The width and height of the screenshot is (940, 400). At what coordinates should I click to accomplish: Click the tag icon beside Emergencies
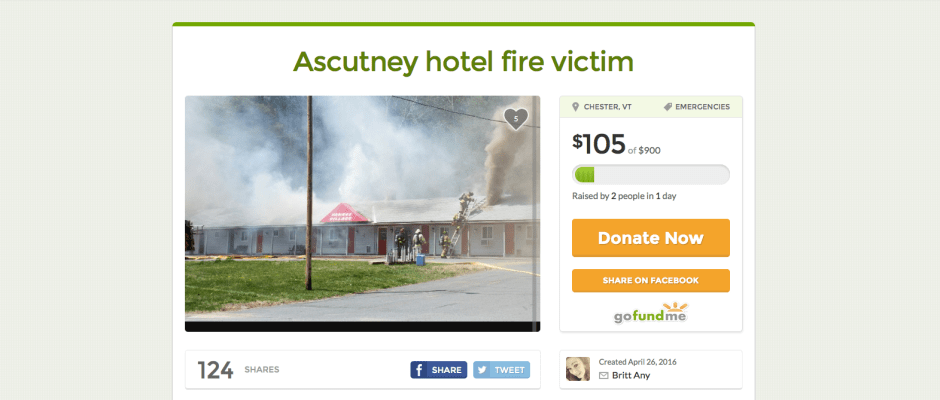pyautogui.click(x=667, y=107)
